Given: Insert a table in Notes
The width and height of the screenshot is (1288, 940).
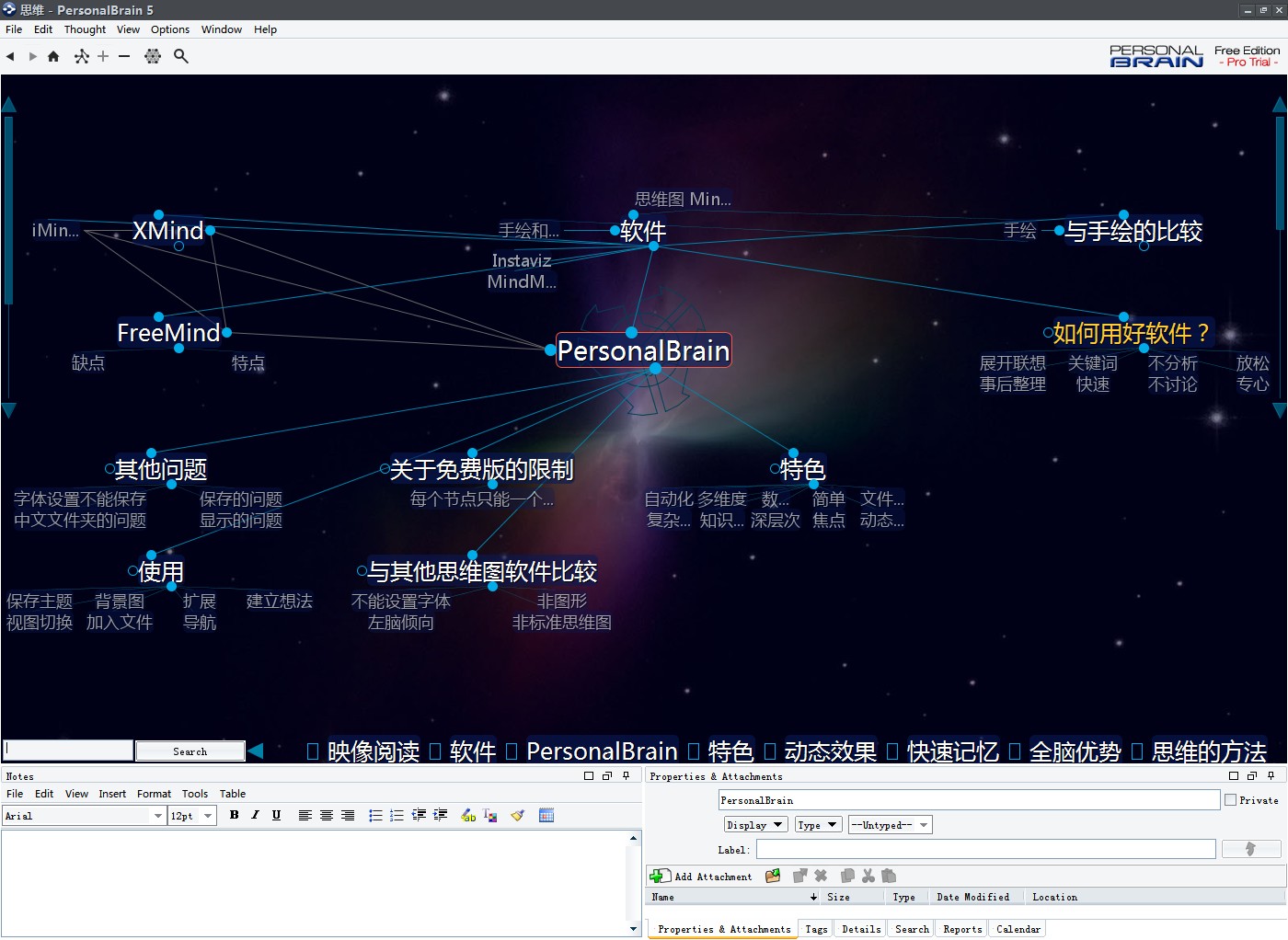Looking at the screenshot, I should pyautogui.click(x=546, y=815).
